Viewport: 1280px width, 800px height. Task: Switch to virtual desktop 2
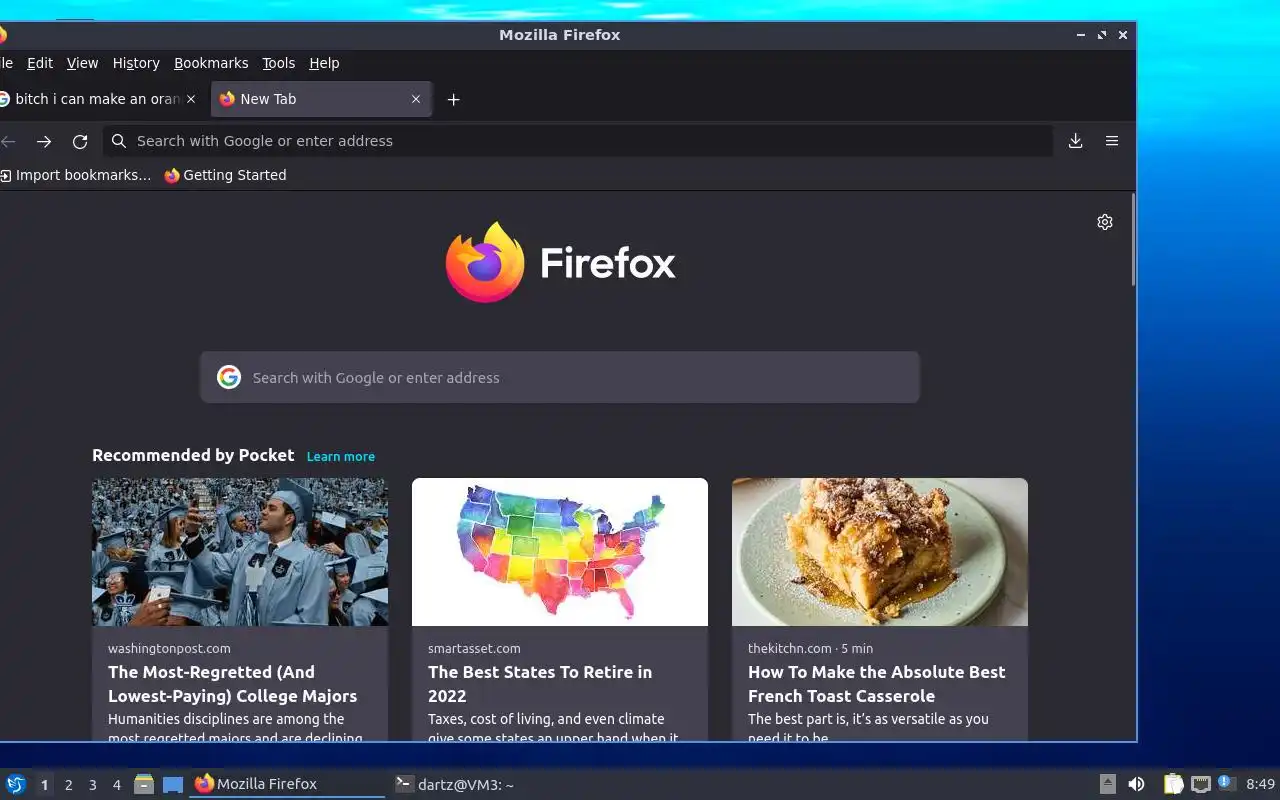pos(68,785)
